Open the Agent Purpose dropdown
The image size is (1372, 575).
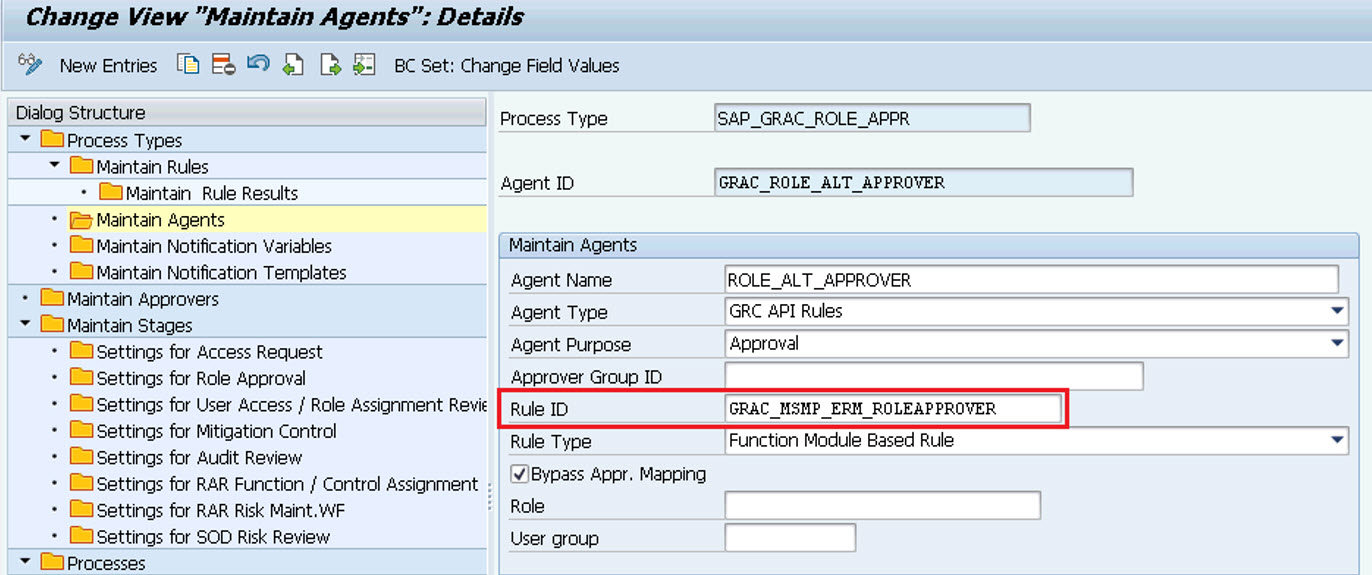click(x=1338, y=344)
